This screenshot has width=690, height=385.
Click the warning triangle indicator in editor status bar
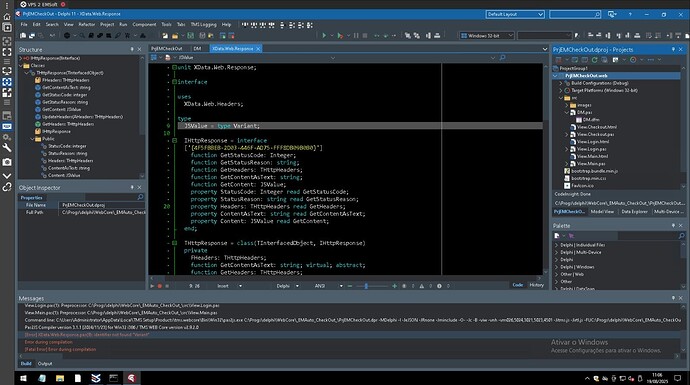tap(422, 286)
